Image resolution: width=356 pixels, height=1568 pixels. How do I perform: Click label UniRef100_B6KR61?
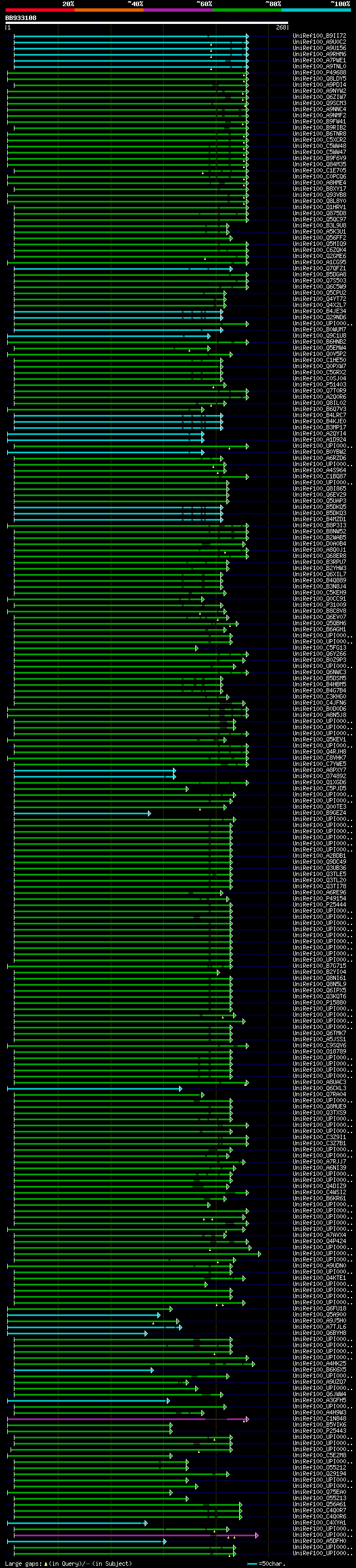click(319, 1198)
